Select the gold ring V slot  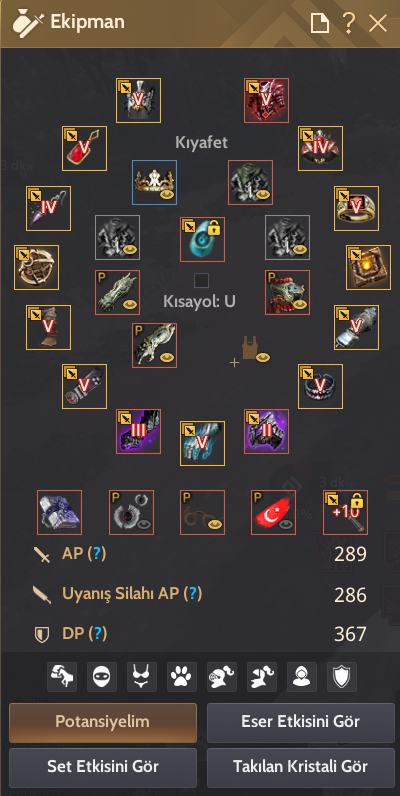point(356,208)
